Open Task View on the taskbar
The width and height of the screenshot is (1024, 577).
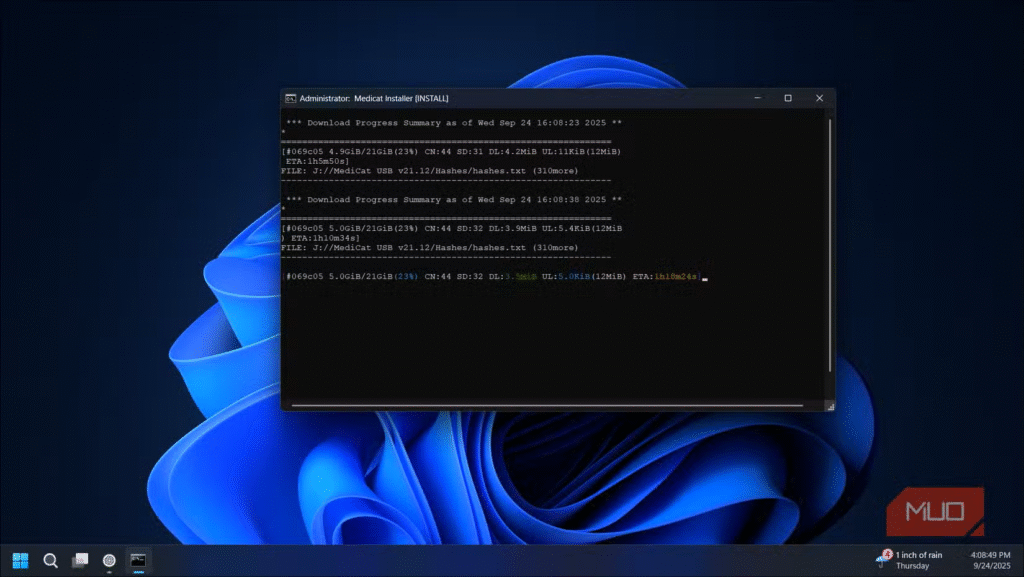tap(80, 560)
